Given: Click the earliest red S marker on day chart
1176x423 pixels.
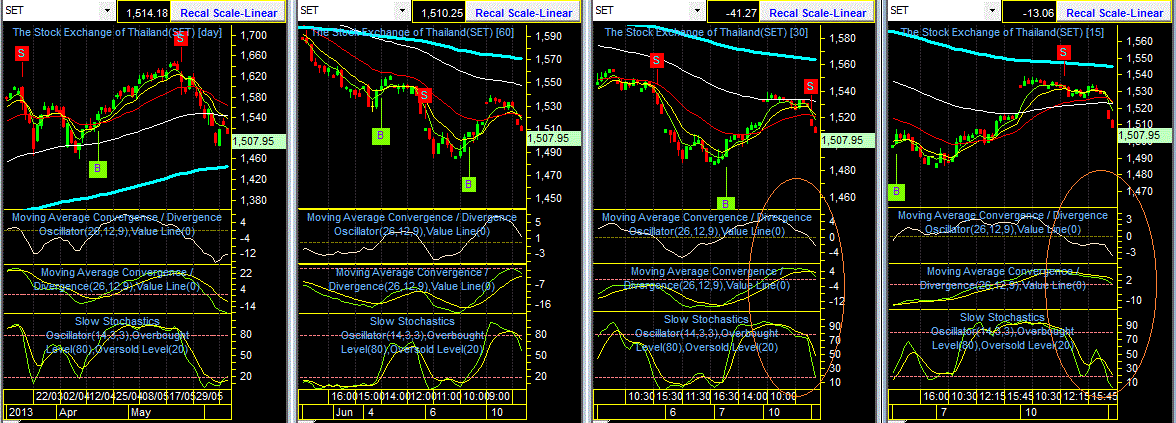Looking at the screenshot, I should 21,53.
